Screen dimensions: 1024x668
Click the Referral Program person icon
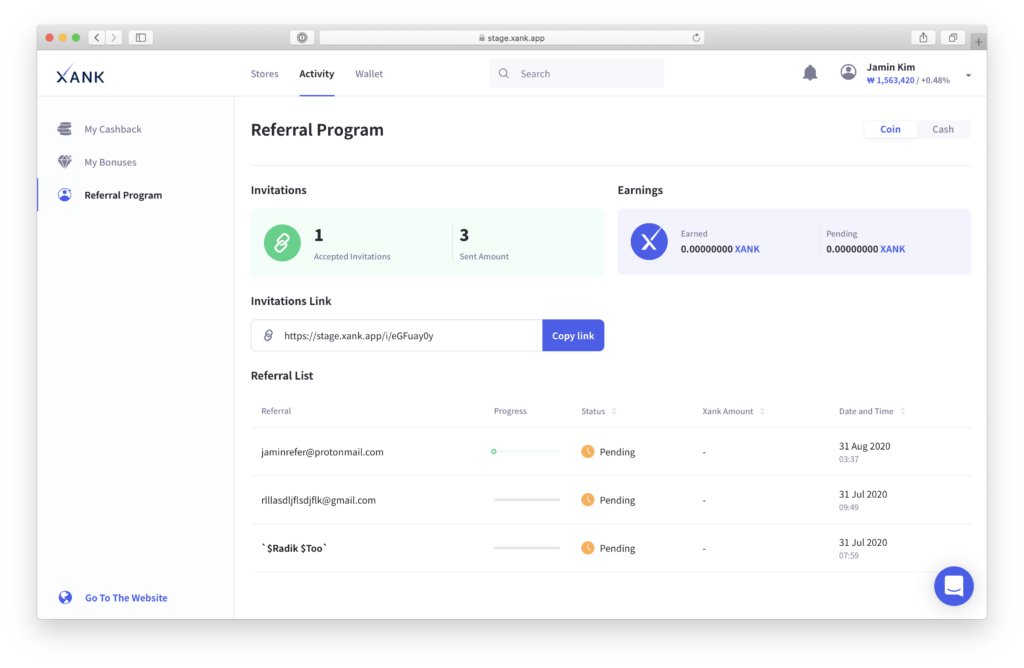click(x=65, y=195)
